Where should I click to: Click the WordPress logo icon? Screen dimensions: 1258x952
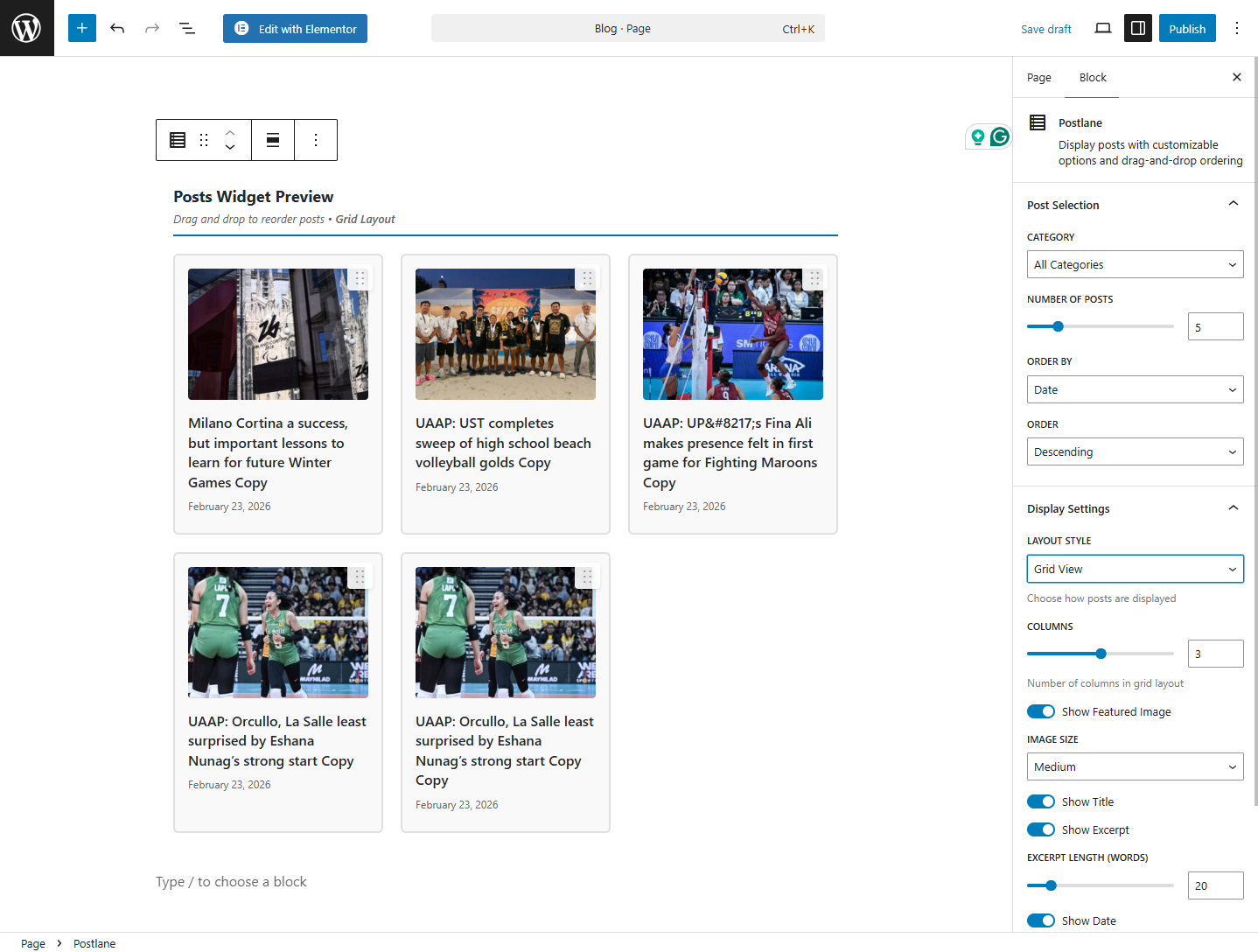click(x=26, y=27)
